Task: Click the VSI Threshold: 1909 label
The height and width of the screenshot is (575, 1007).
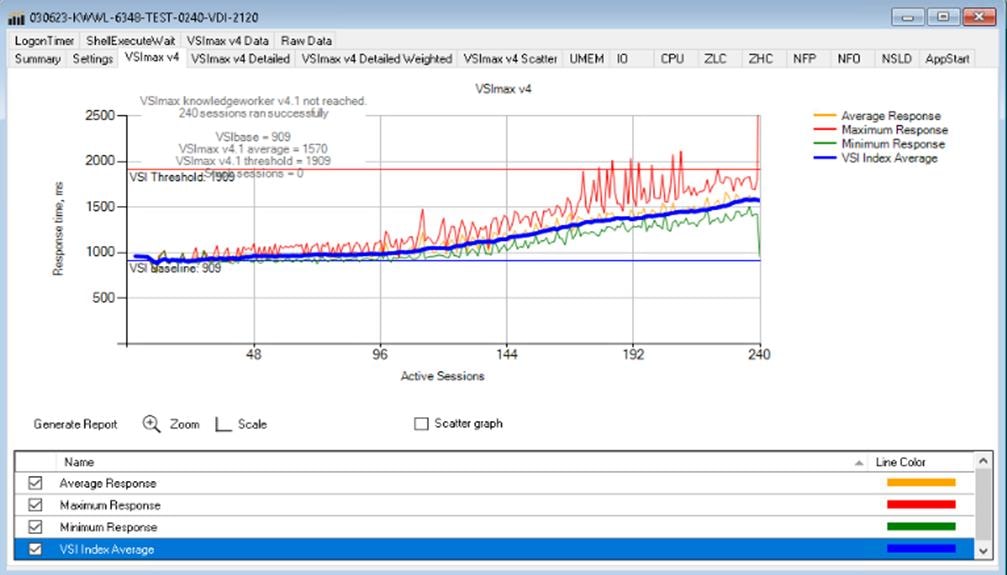Action: pos(182,177)
